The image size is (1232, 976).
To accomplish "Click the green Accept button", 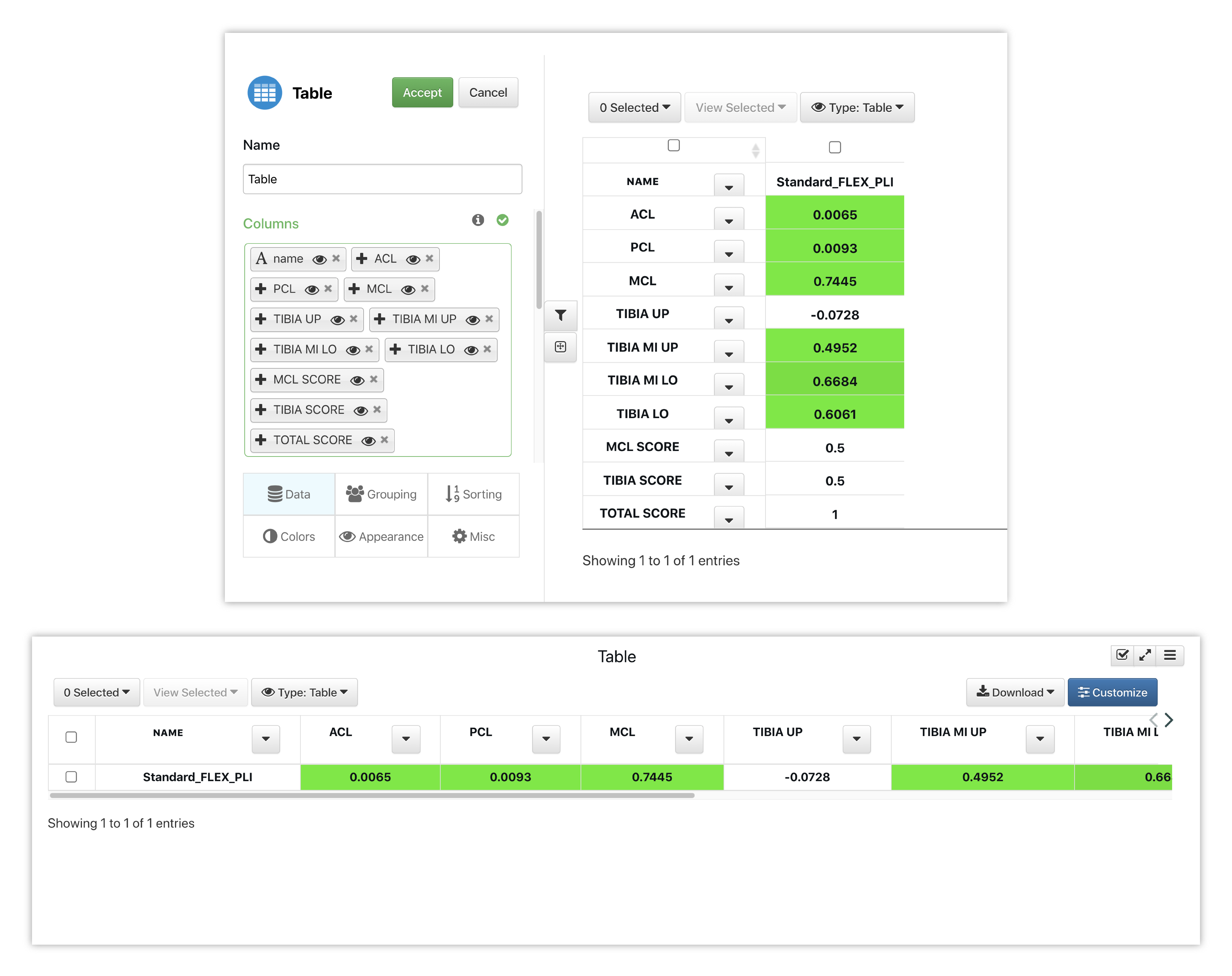I will pos(423,93).
